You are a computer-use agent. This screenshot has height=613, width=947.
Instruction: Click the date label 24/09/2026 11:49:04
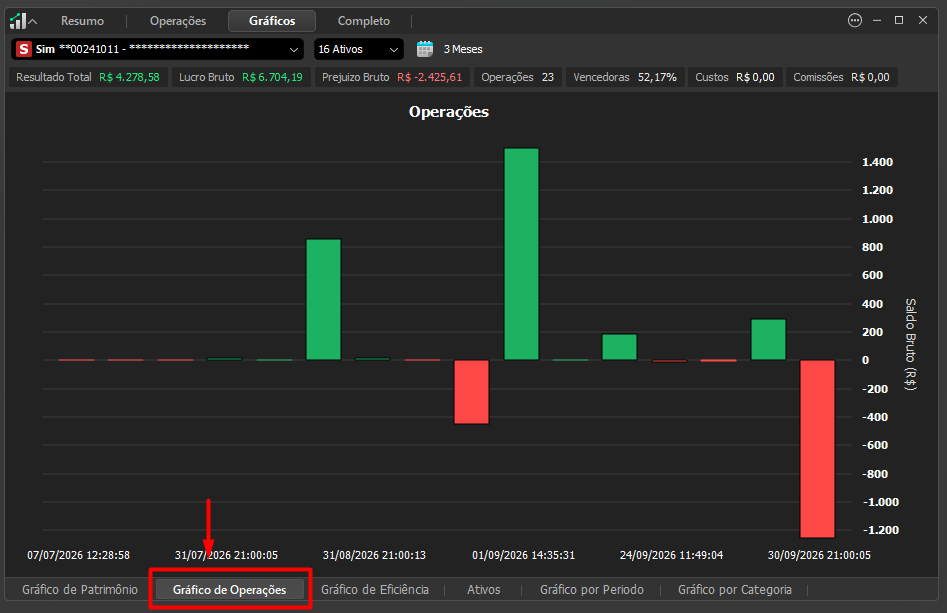[x=671, y=555]
